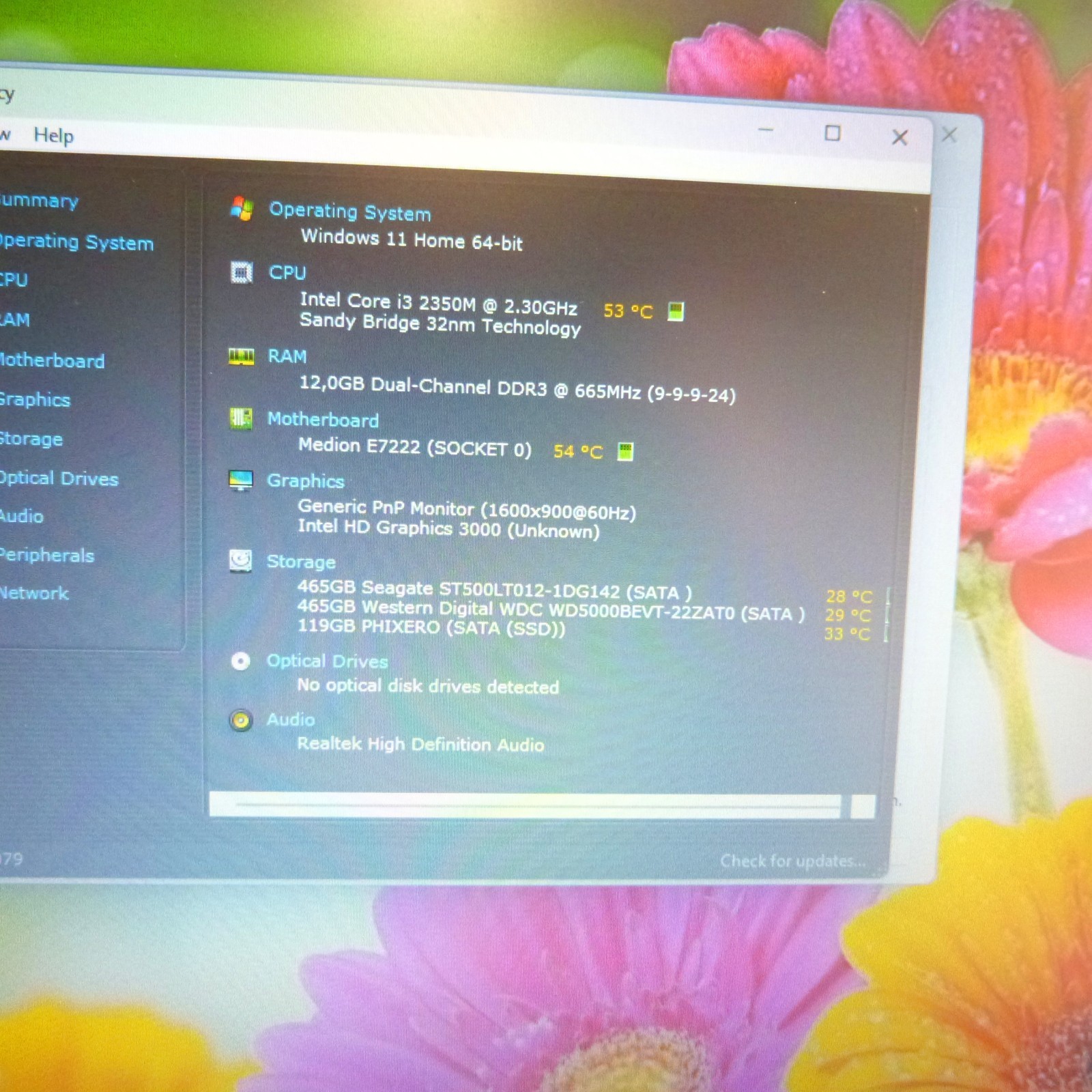Select Operating System in the sidebar
This screenshot has width=1092, height=1092.
point(76,242)
